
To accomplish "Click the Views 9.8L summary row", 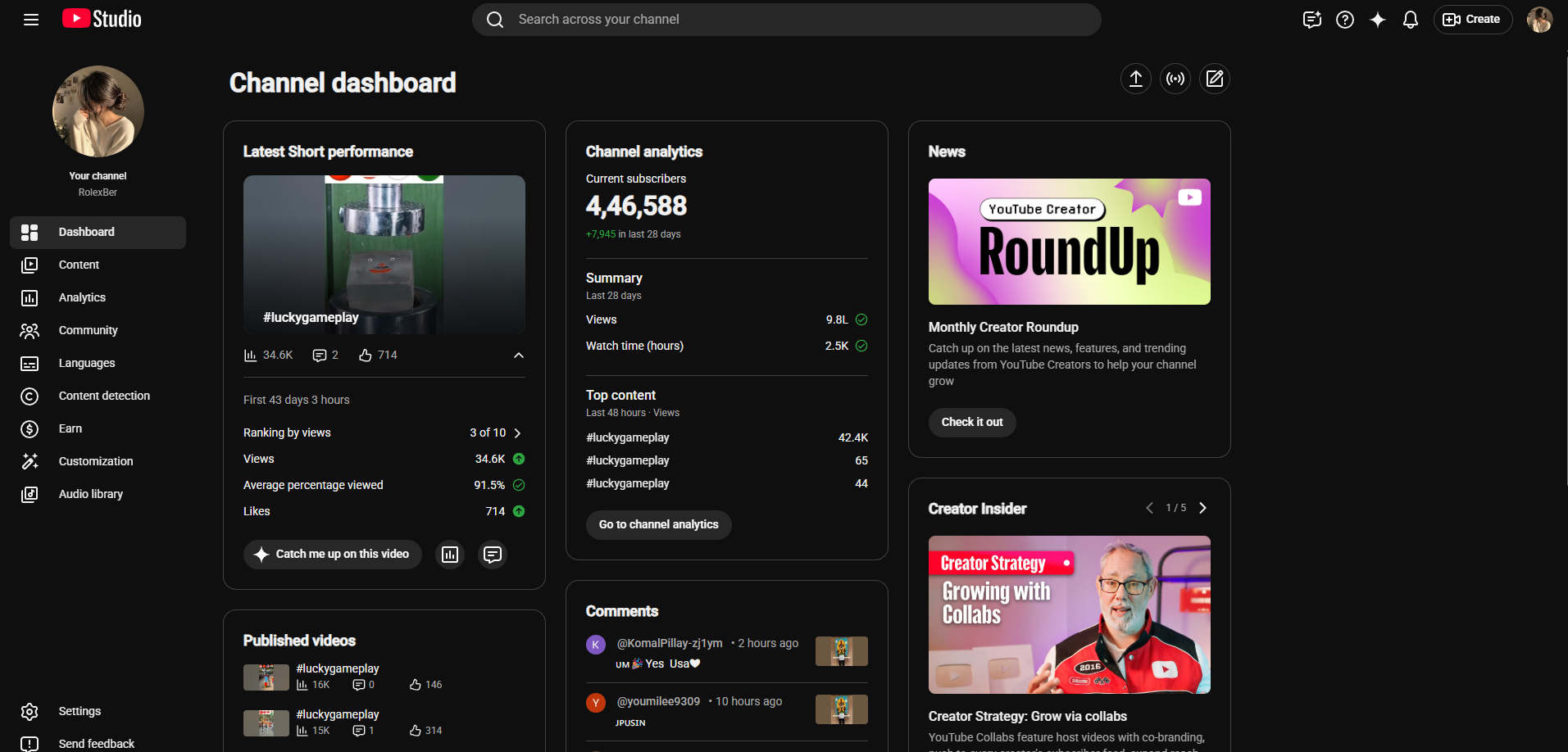I will 727,319.
